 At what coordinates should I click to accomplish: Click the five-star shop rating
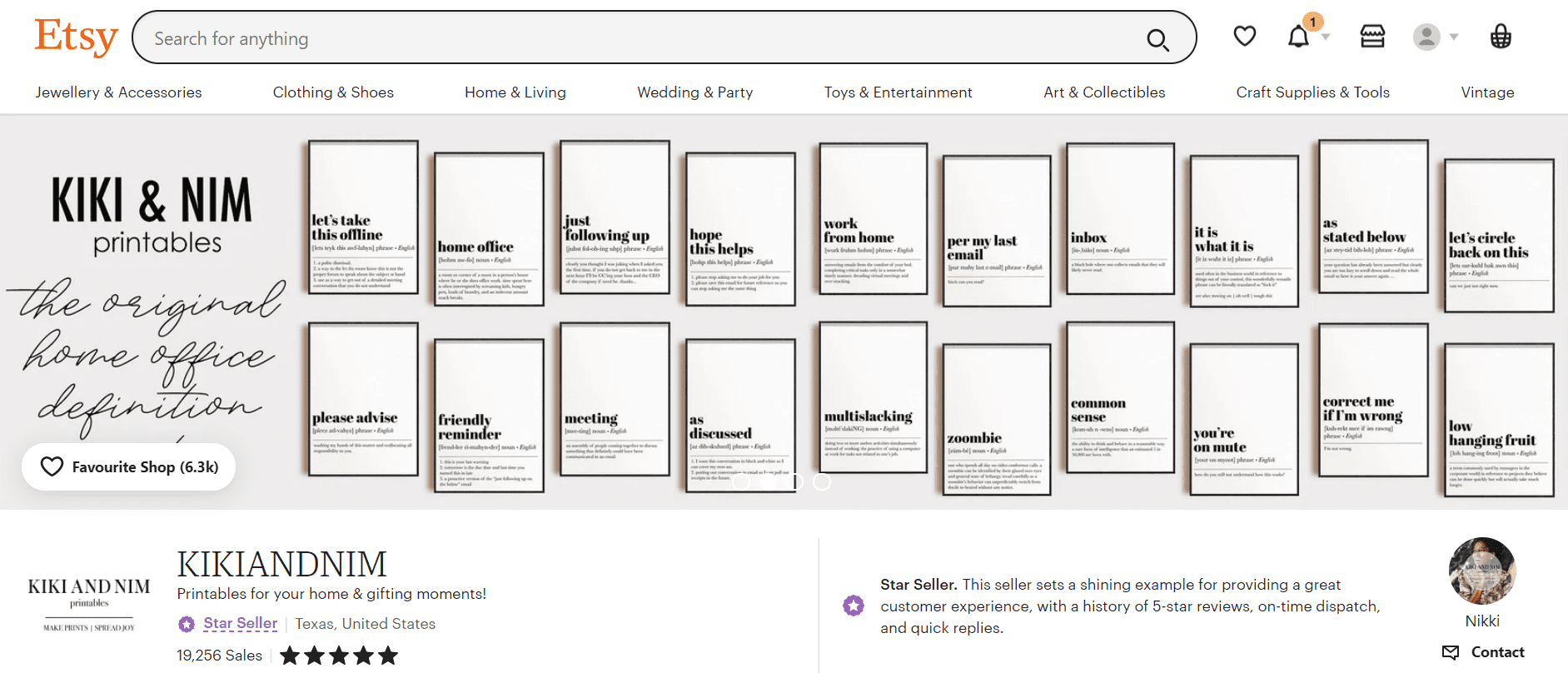point(339,656)
